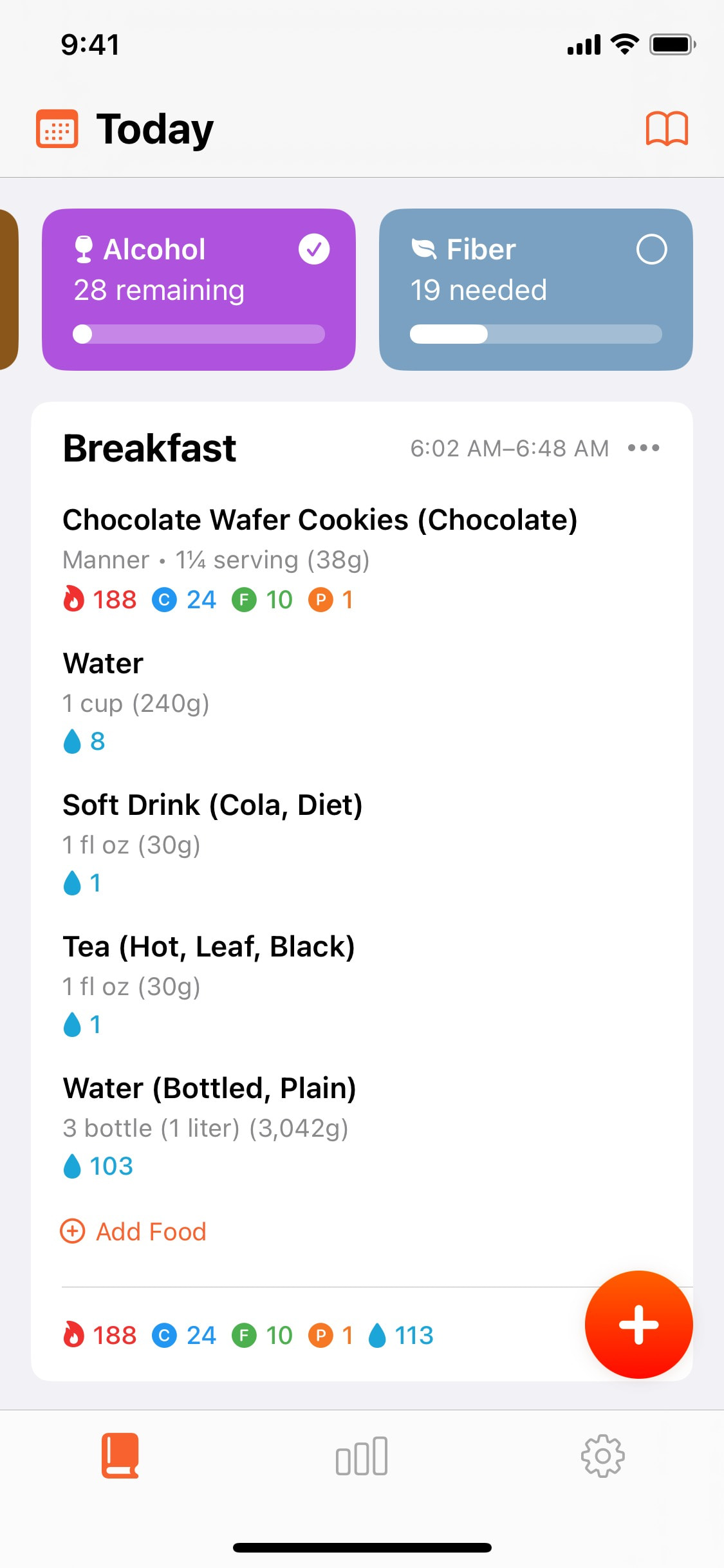Click the Add Food link
Screen dimensions: 724x1568
(151, 1231)
